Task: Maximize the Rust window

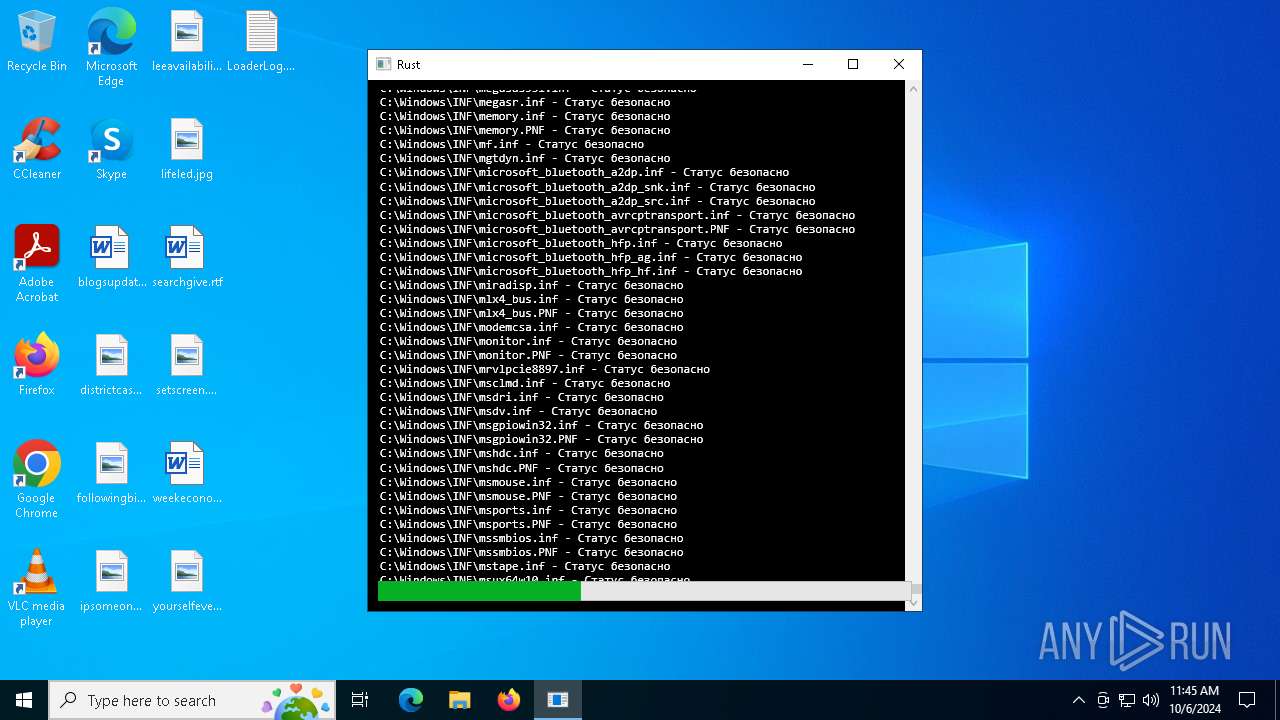Action: pyautogui.click(x=853, y=64)
